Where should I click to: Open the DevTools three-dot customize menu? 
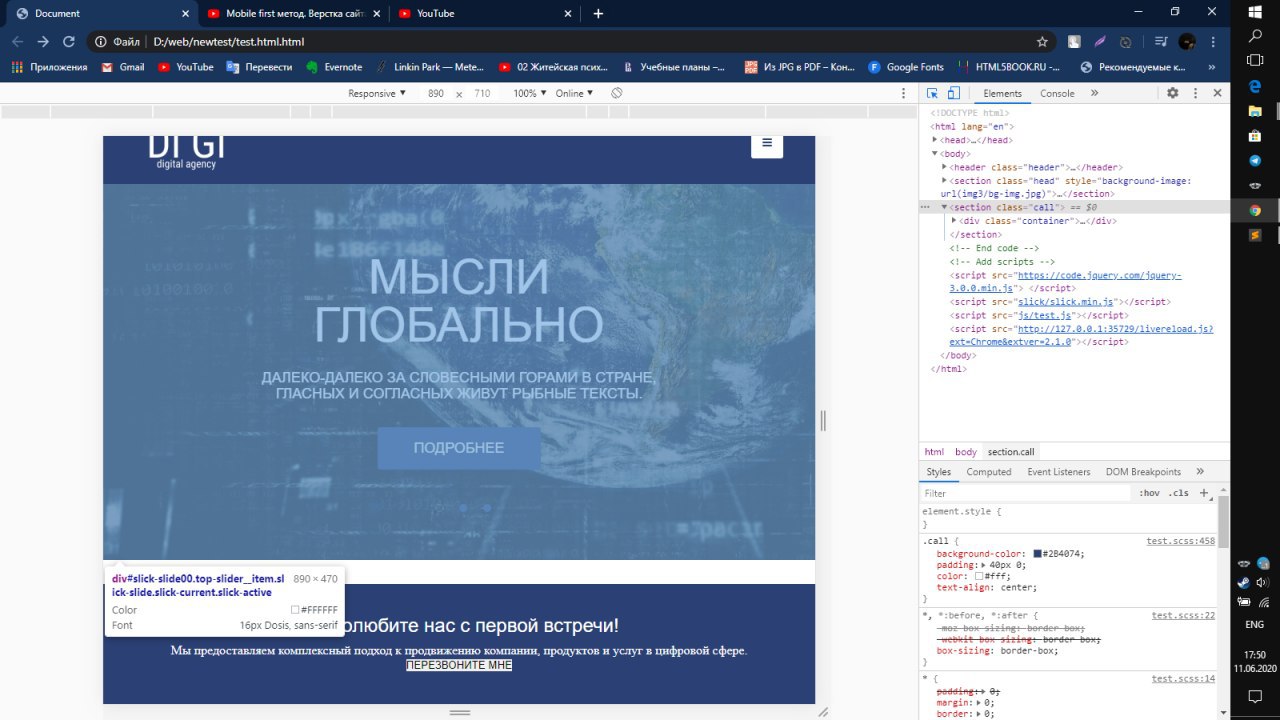point(1195,93)
